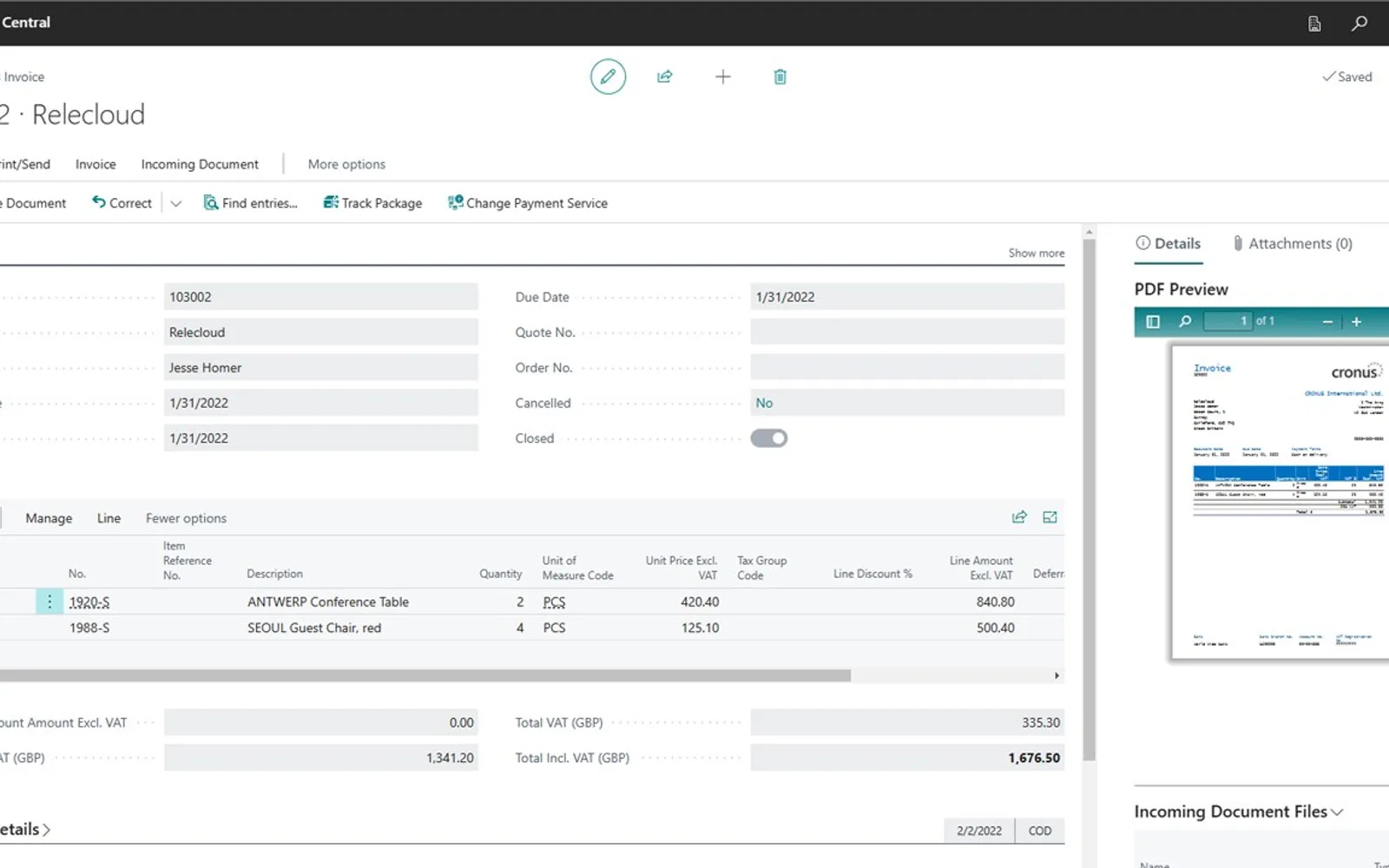
Task: Open row menu for 1920-S line
Action: click(49, 602)
